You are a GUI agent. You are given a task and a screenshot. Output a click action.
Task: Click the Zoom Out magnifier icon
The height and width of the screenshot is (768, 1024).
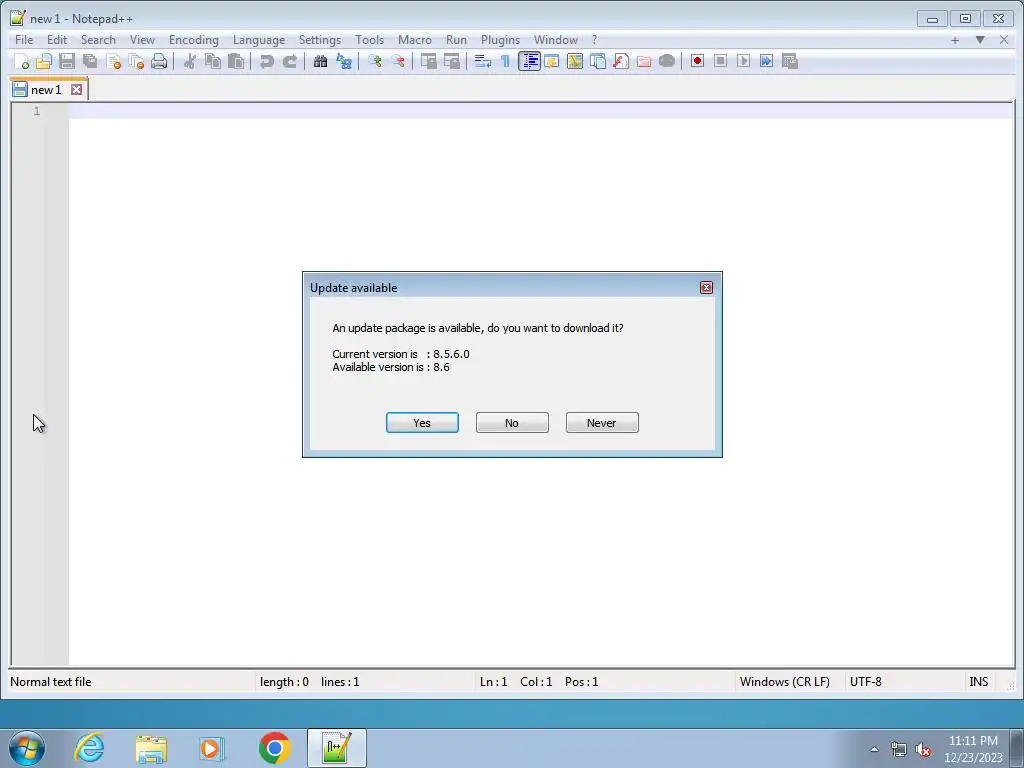click(397, 61)
